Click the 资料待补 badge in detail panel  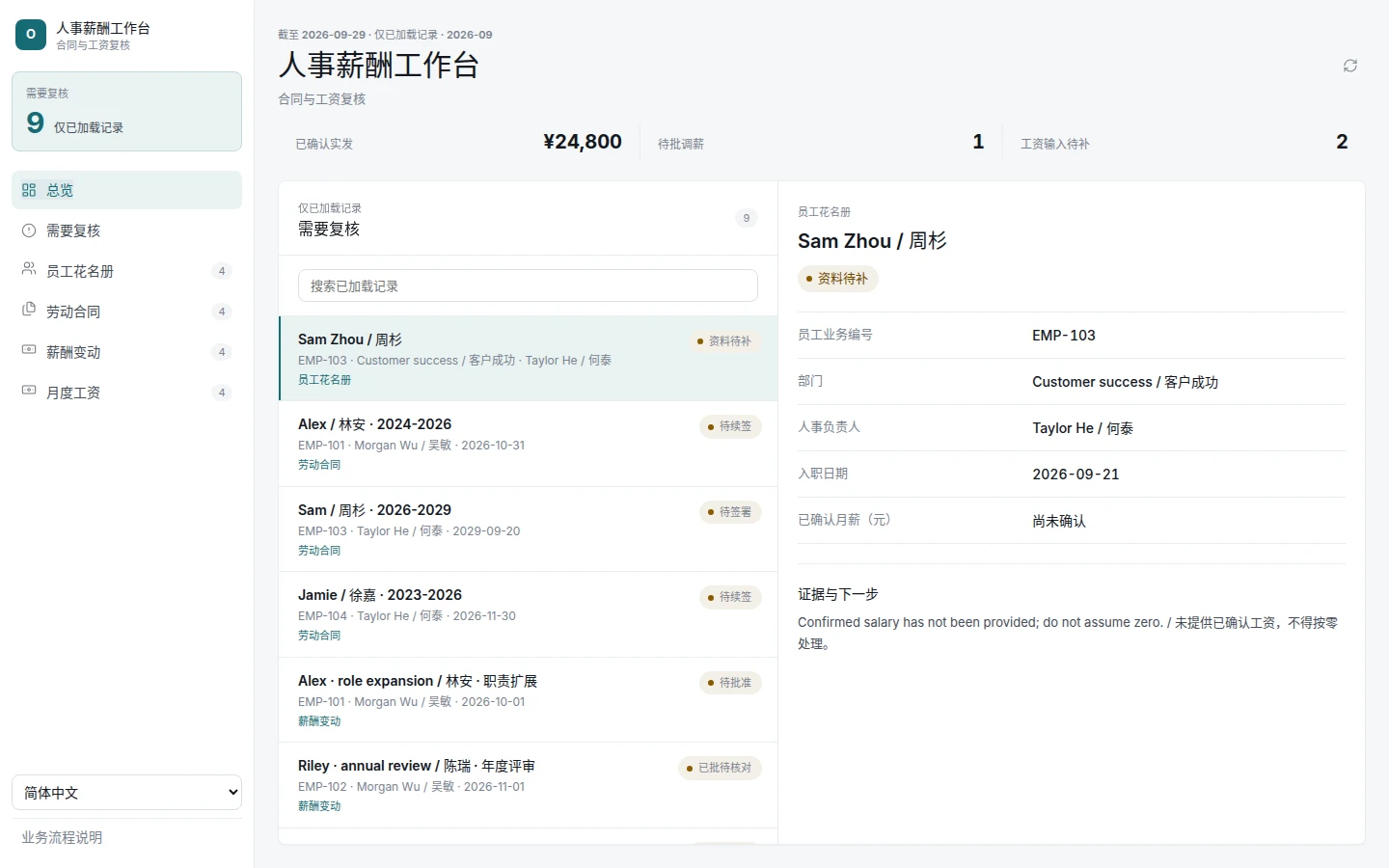[x=837, y=279]
